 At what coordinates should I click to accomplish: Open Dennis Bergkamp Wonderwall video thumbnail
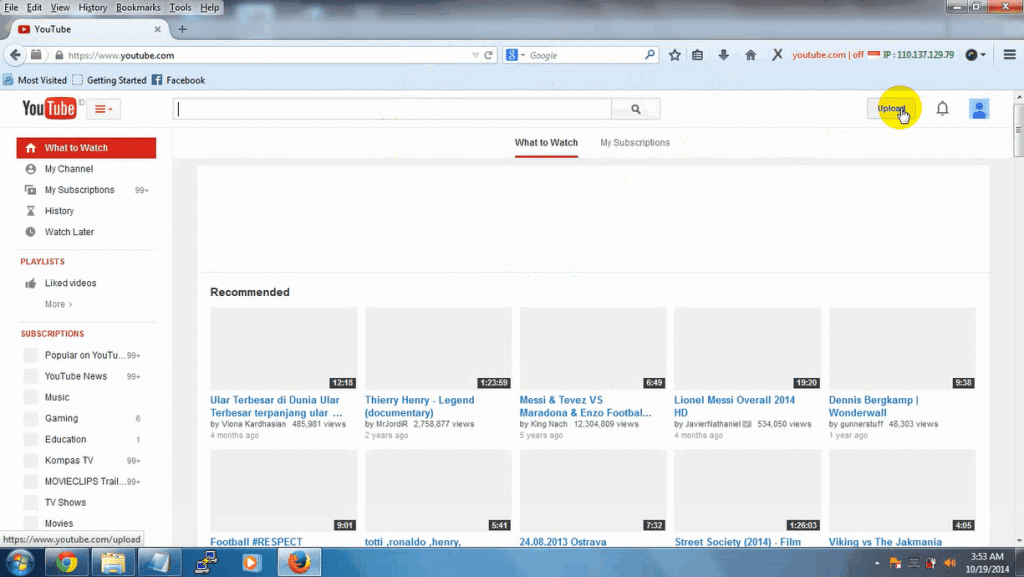click(x=902, y=349)
